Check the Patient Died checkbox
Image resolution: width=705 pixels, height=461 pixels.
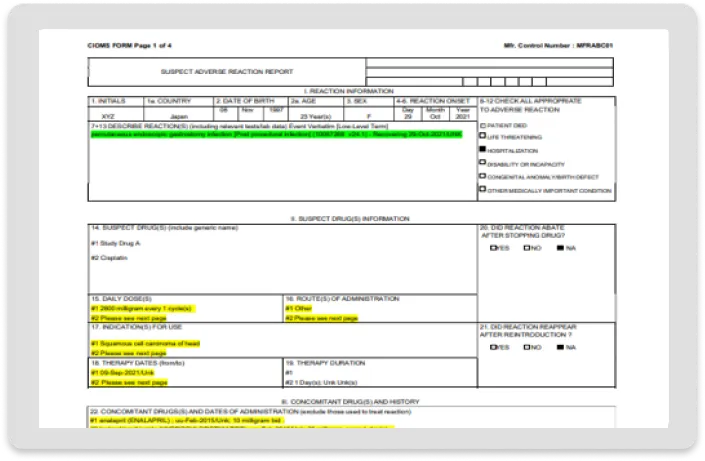click(x=483, y=124)
